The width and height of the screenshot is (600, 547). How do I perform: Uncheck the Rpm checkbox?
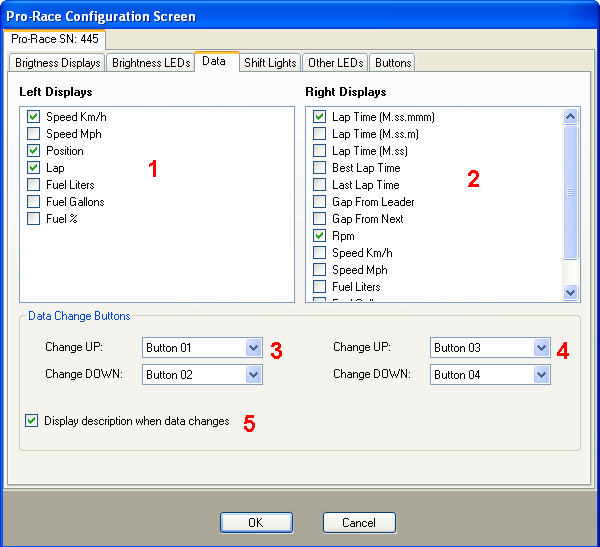[320, 236]
